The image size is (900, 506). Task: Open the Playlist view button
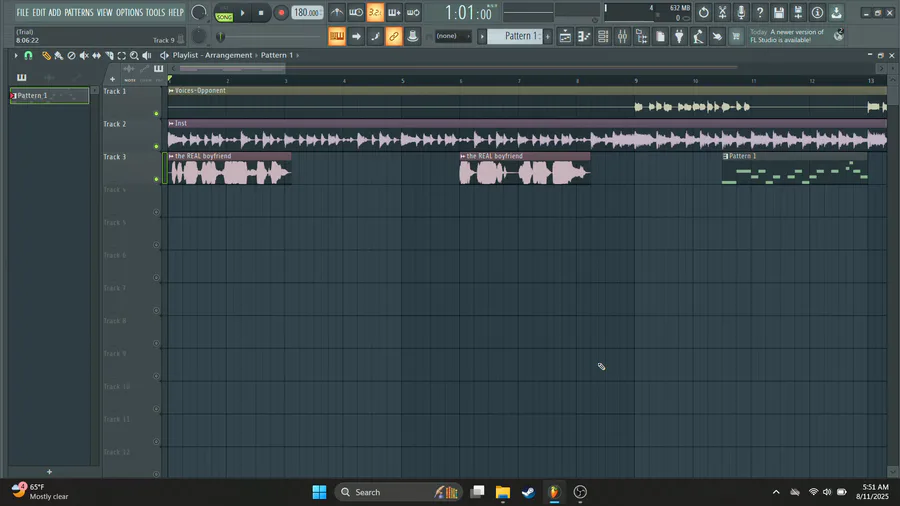click(x=565, y=37)
